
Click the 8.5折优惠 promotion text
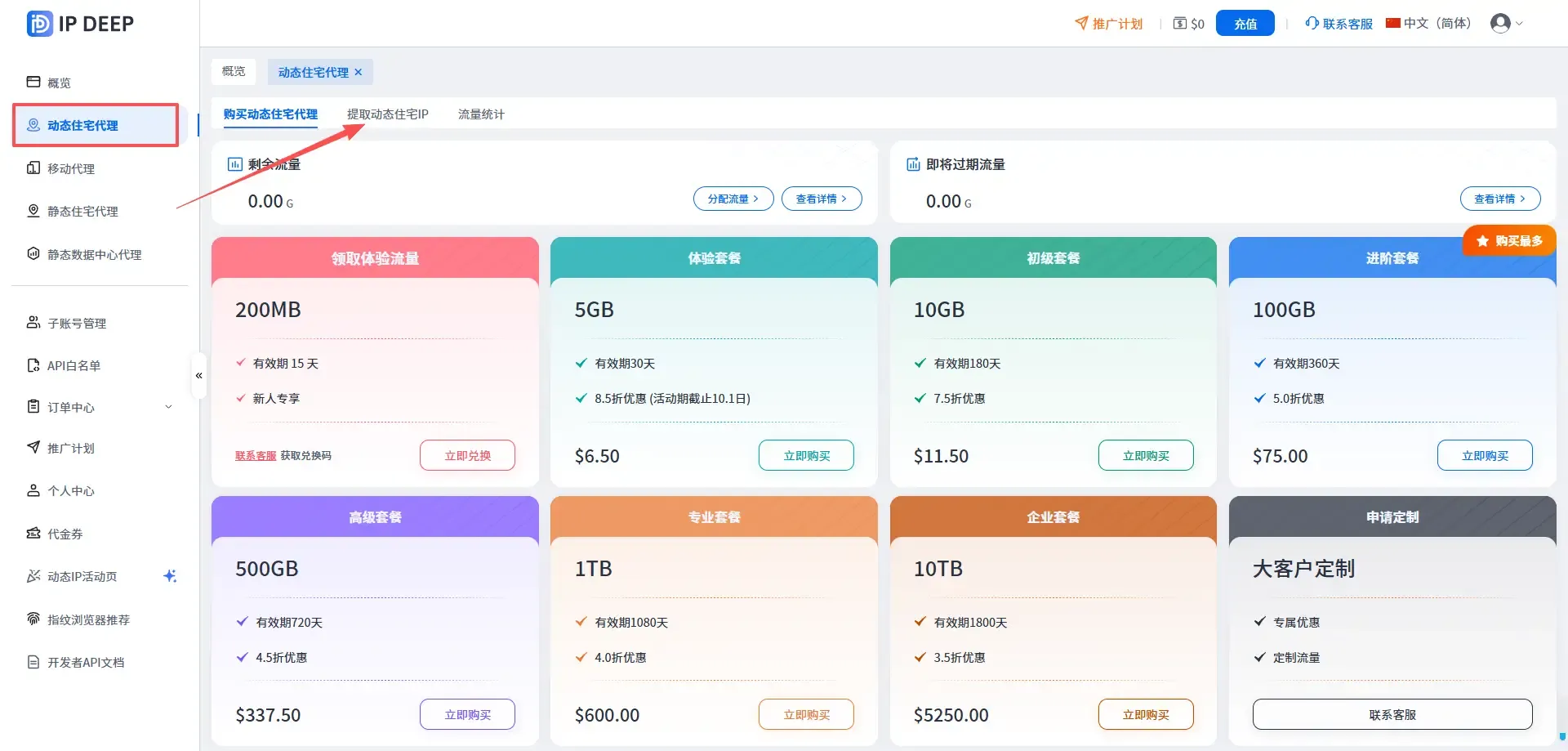coord(672,399)
